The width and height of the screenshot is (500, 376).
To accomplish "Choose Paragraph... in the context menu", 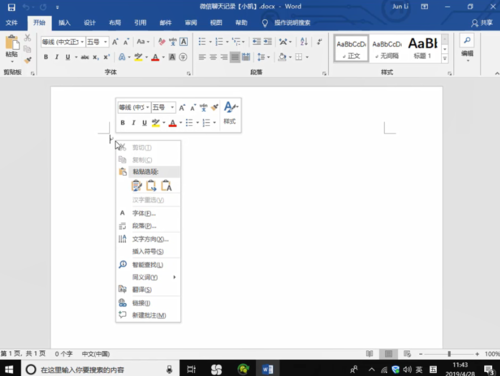I will [148, 226].
